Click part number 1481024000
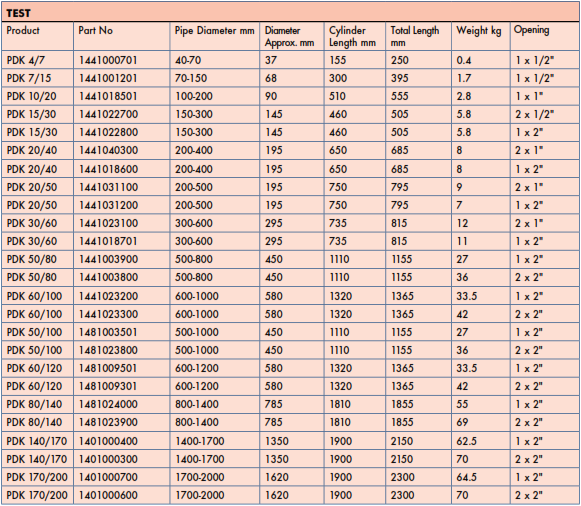The width and height of the screenshot is (581, 506). click(108, 404)
